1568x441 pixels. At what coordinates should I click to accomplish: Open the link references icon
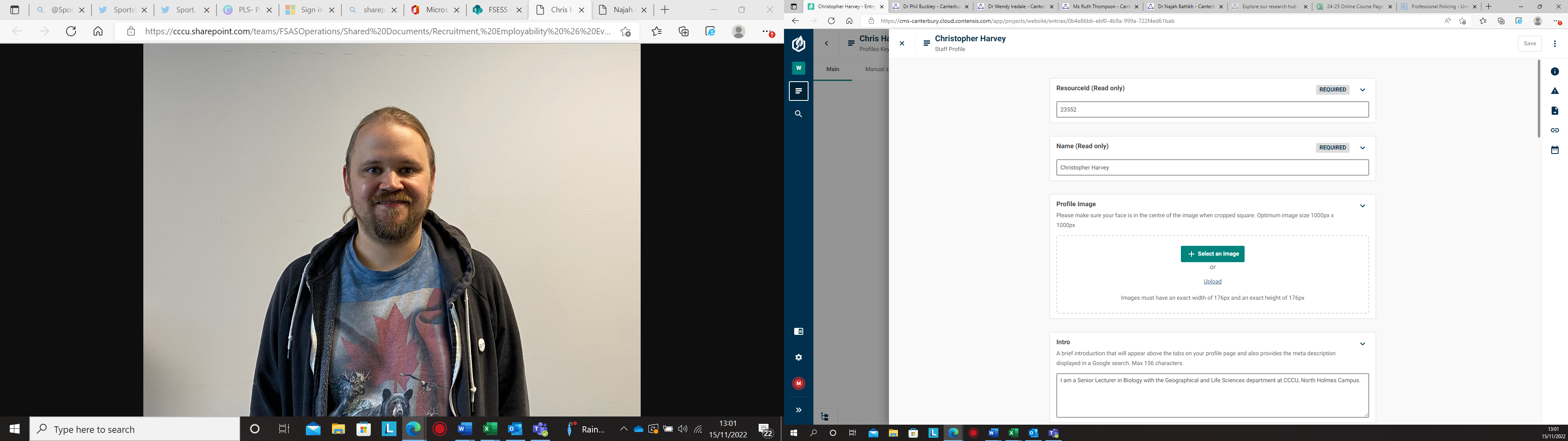point(1554,130)
